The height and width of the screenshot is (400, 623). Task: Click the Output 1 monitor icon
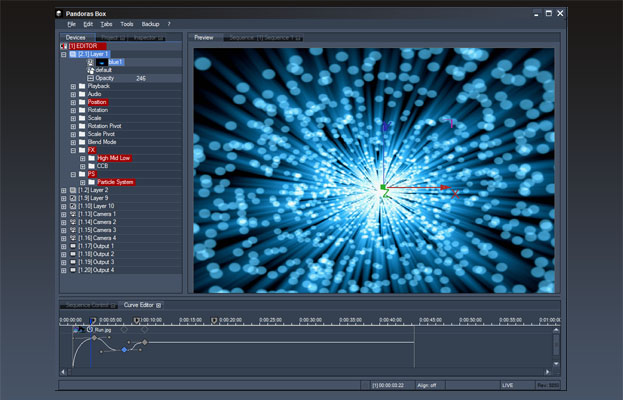tap(73, 246)
